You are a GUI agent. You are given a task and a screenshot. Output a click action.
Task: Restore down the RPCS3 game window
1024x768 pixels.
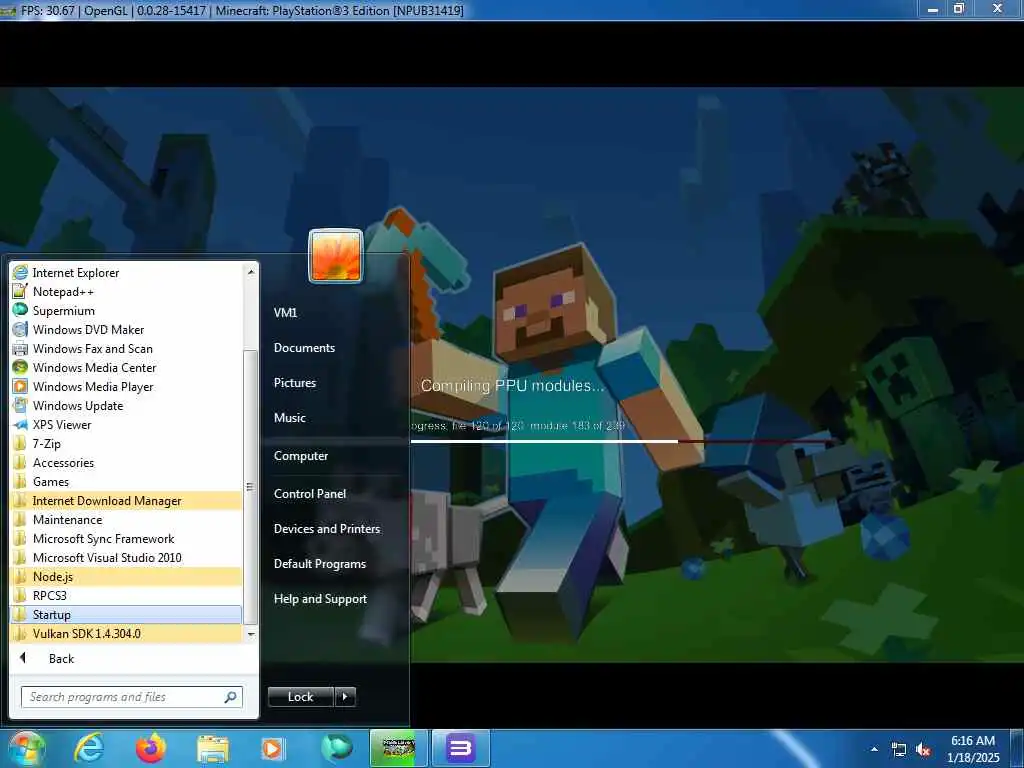point(959,9)
